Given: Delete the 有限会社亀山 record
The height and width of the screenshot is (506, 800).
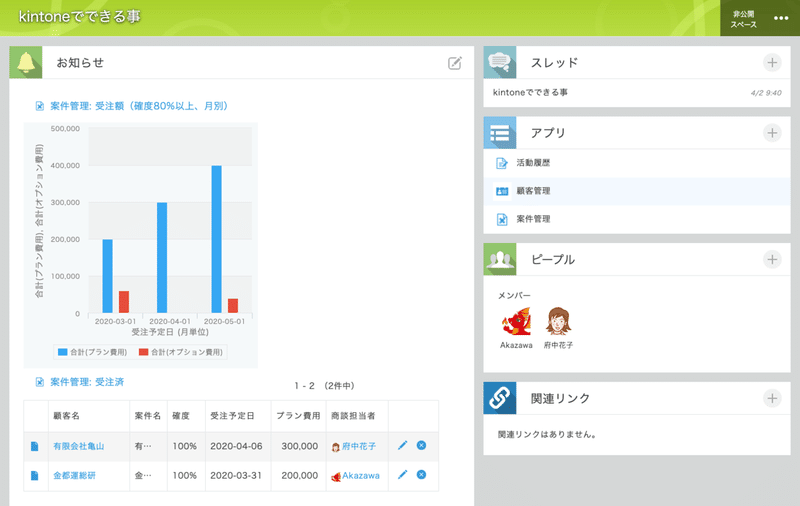Looking at the screenshot, I should click(421, 445).
